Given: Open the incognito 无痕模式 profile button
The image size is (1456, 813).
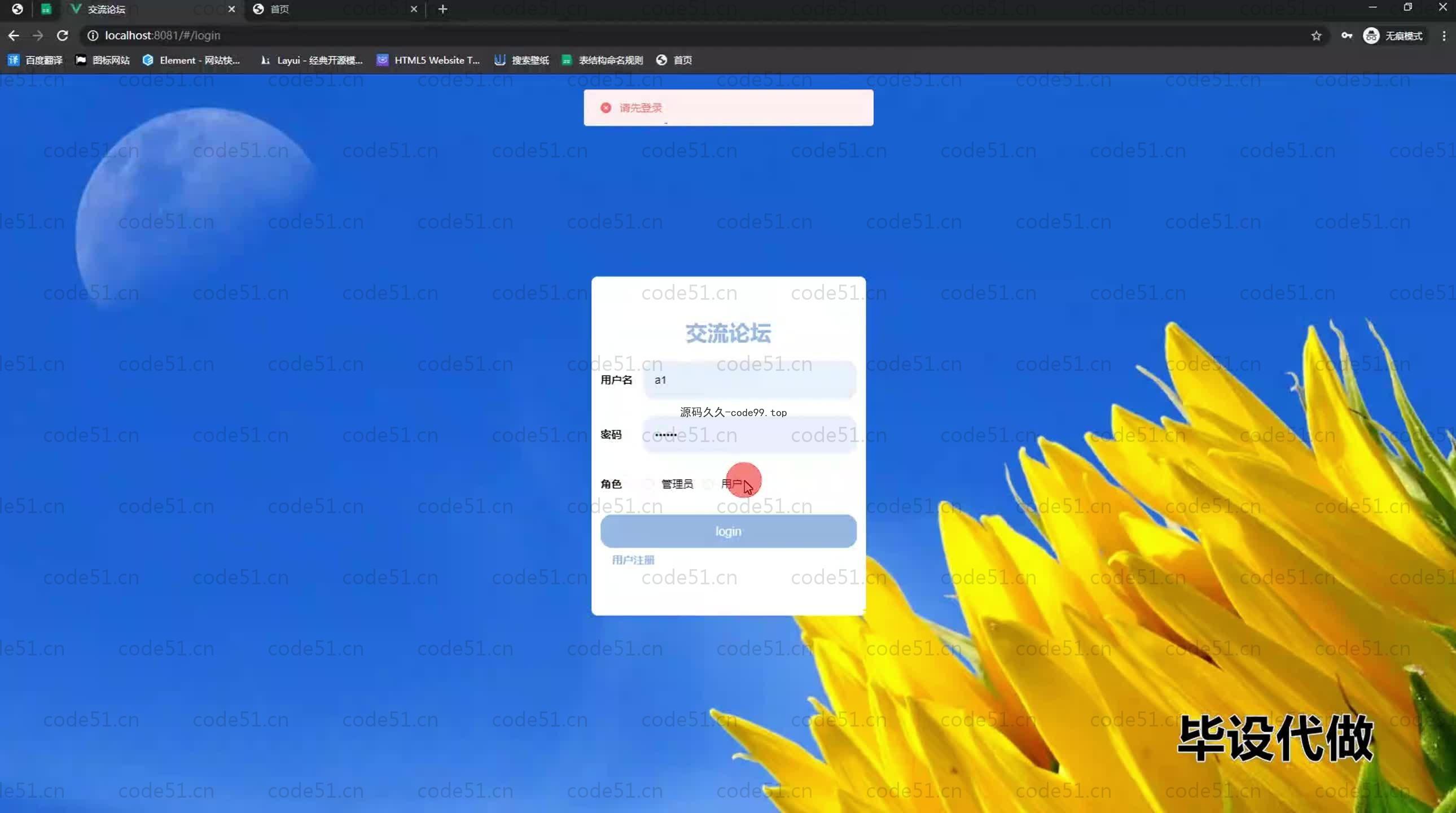Looking at the screenshot, I should (x=1393, y=36).
